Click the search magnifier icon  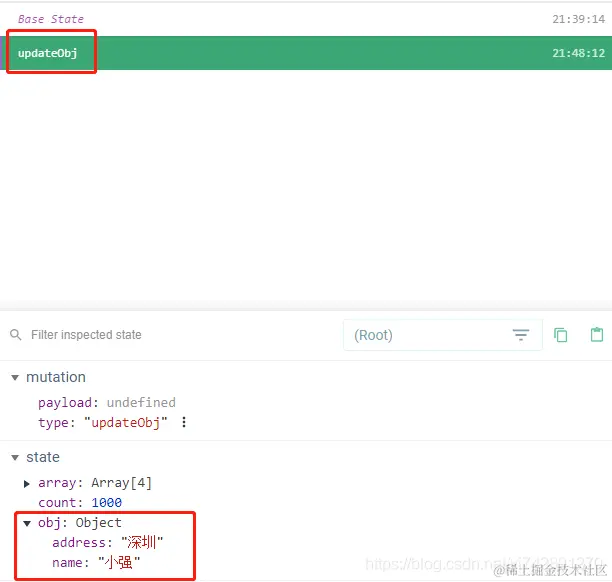tap(16, 335)
